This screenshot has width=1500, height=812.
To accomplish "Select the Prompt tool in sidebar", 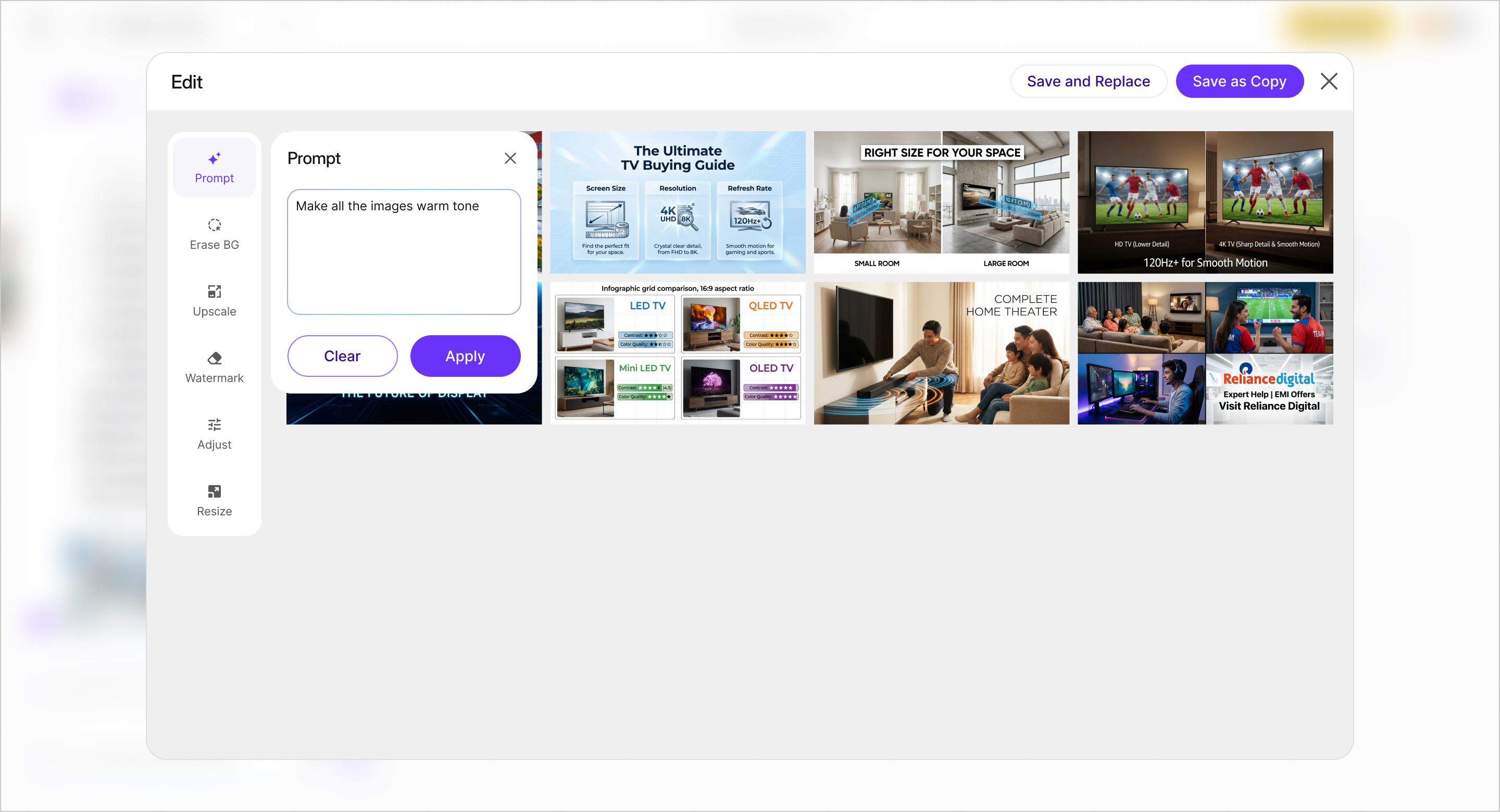I will [214, 168].
